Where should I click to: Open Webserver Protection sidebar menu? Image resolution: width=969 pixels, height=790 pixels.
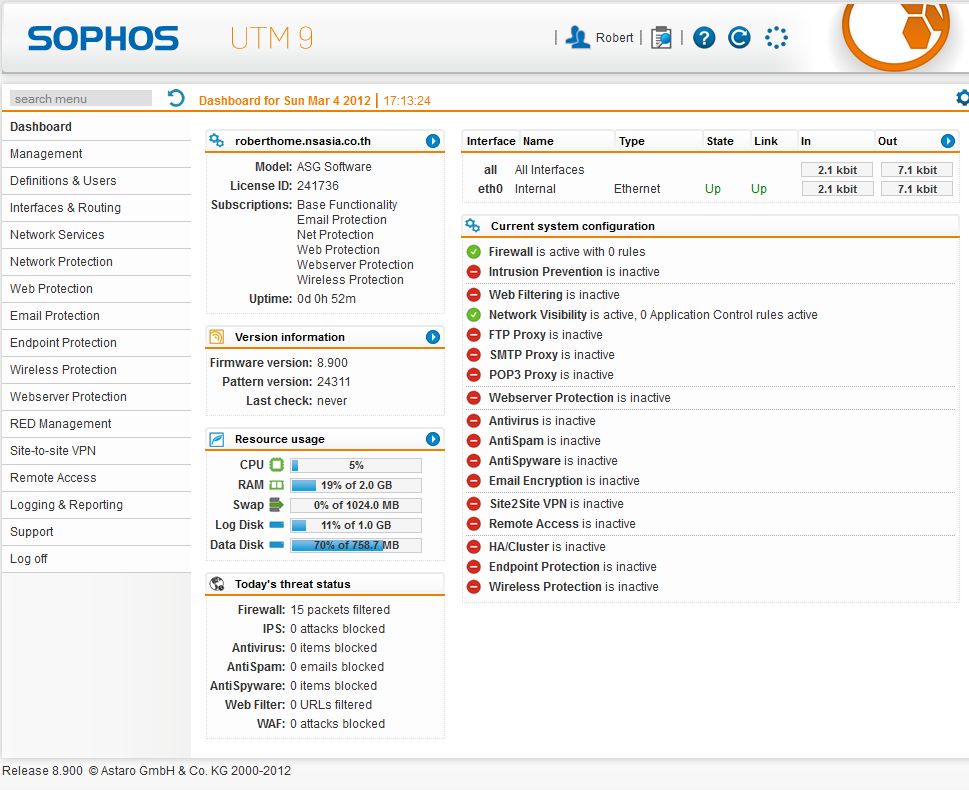(96, 397)
